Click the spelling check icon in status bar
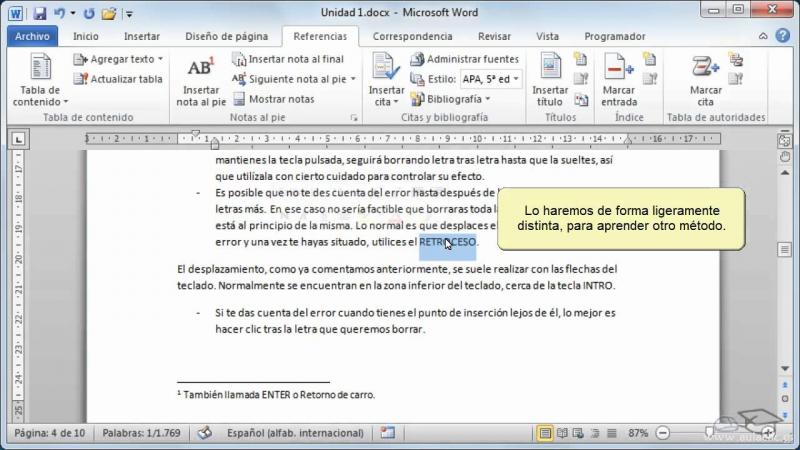The width and height of the screenshot is (800, 450). 205,433
